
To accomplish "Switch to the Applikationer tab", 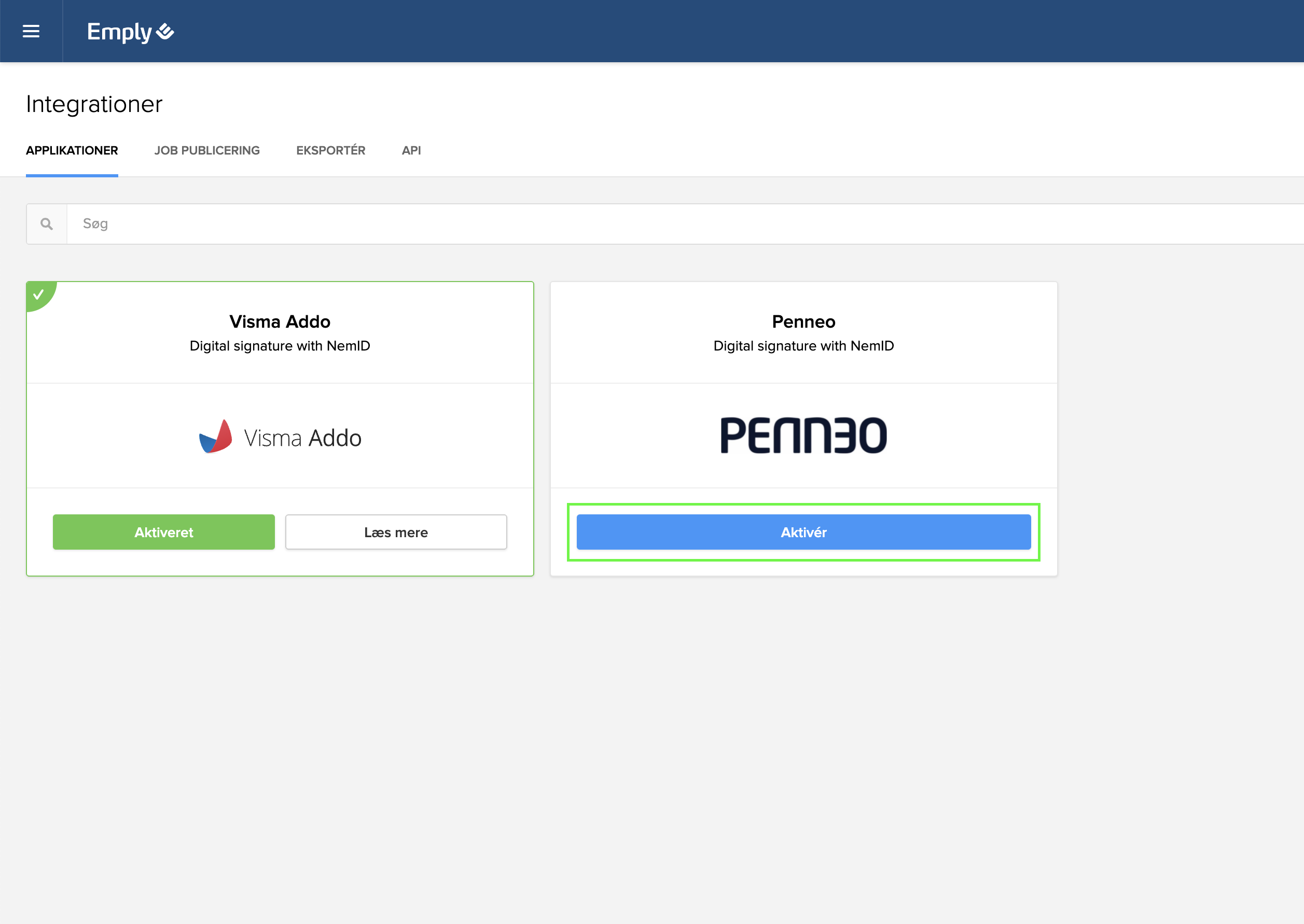I will [72, 150].
